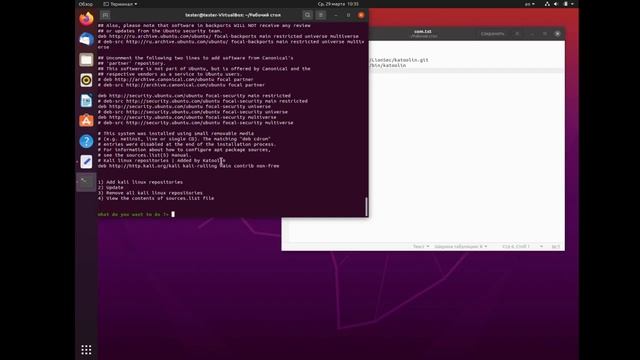
Task: Click the focal-backports deb line in terminal
Action: (x=228, y=36)
